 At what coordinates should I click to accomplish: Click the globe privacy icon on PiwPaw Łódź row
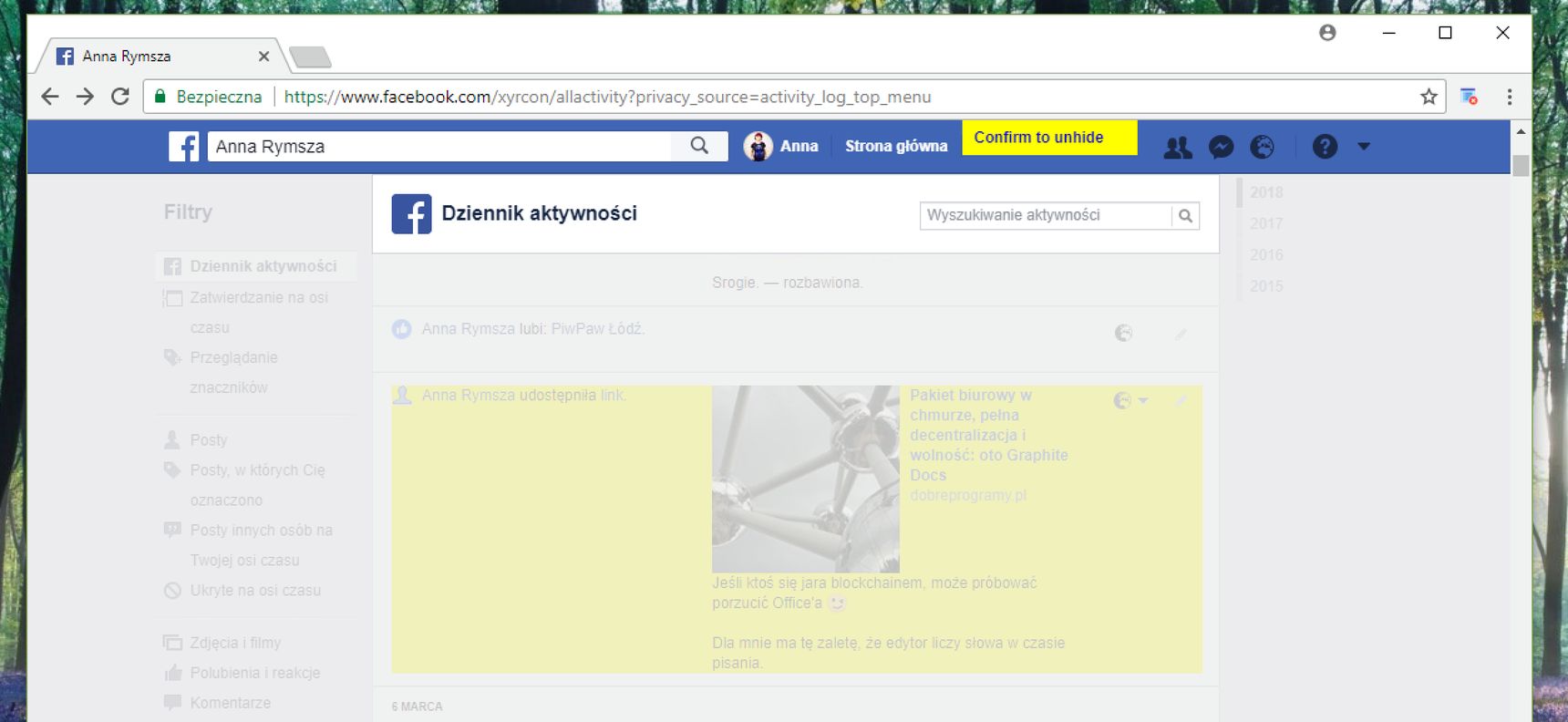[x=1123, y=333]
